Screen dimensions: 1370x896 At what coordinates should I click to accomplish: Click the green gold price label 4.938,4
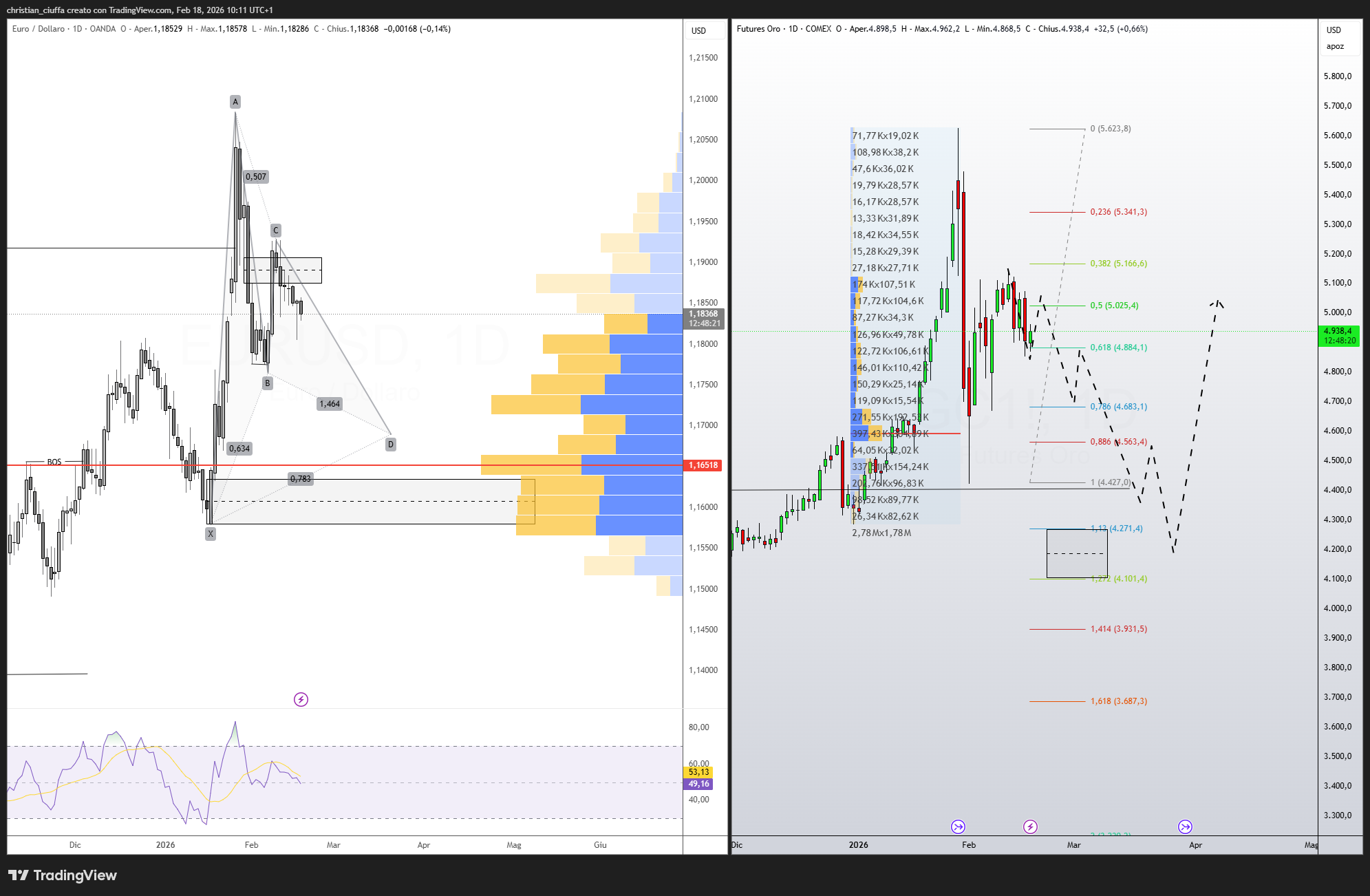pyautogui.click(x=1338, y=331)
